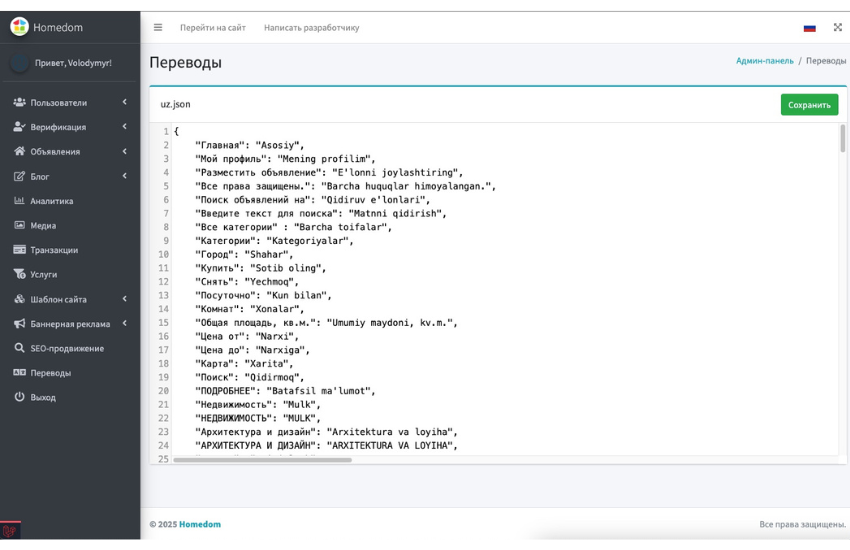
Task: Expand the Баннерная реклама submenu
Action: [124, 323]
